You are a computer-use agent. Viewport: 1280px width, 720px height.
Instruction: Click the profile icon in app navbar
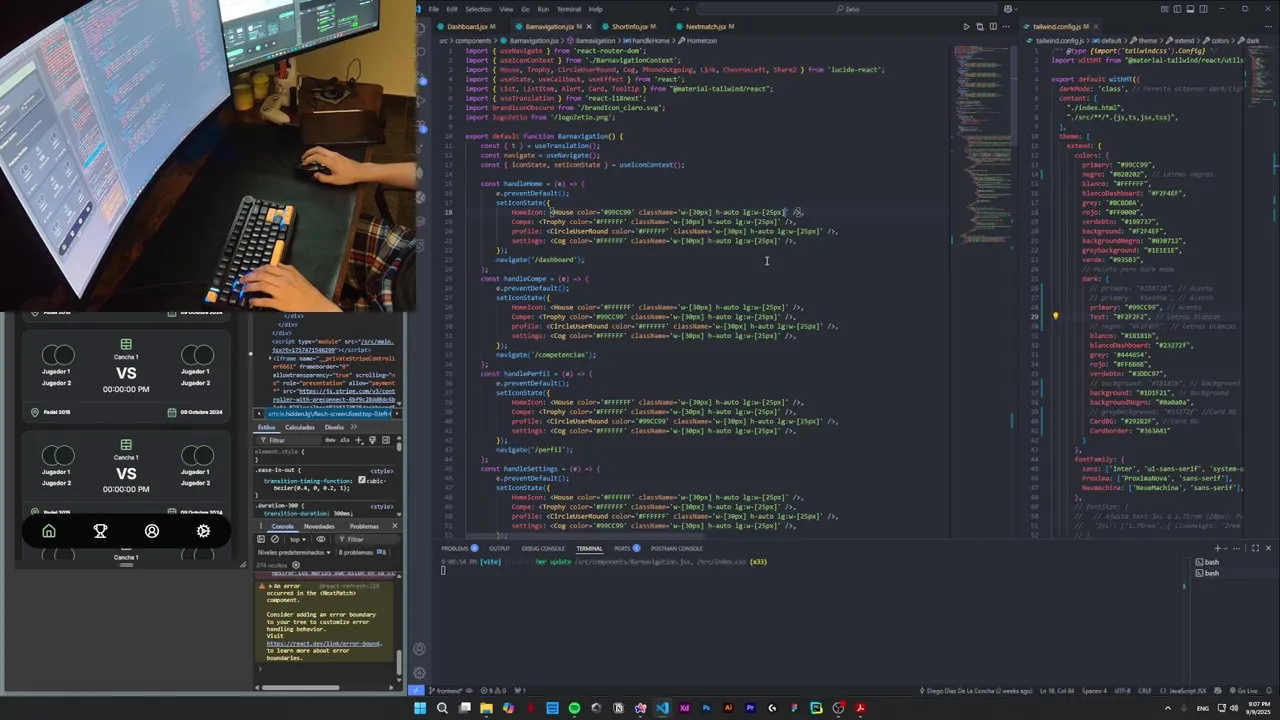pyautogui.click(x=152, y=531)
